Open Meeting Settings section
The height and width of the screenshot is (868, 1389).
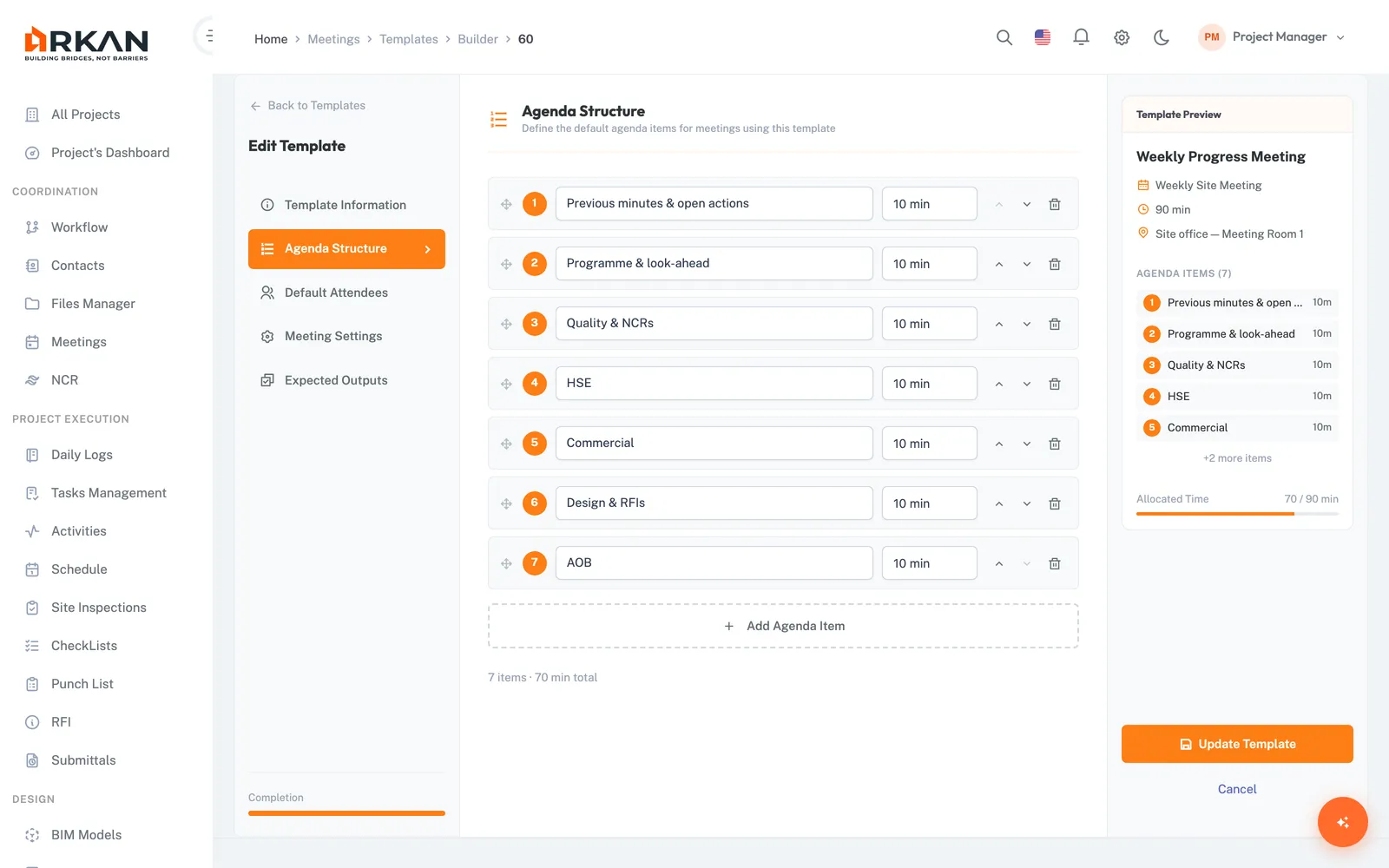click(346, 336)
